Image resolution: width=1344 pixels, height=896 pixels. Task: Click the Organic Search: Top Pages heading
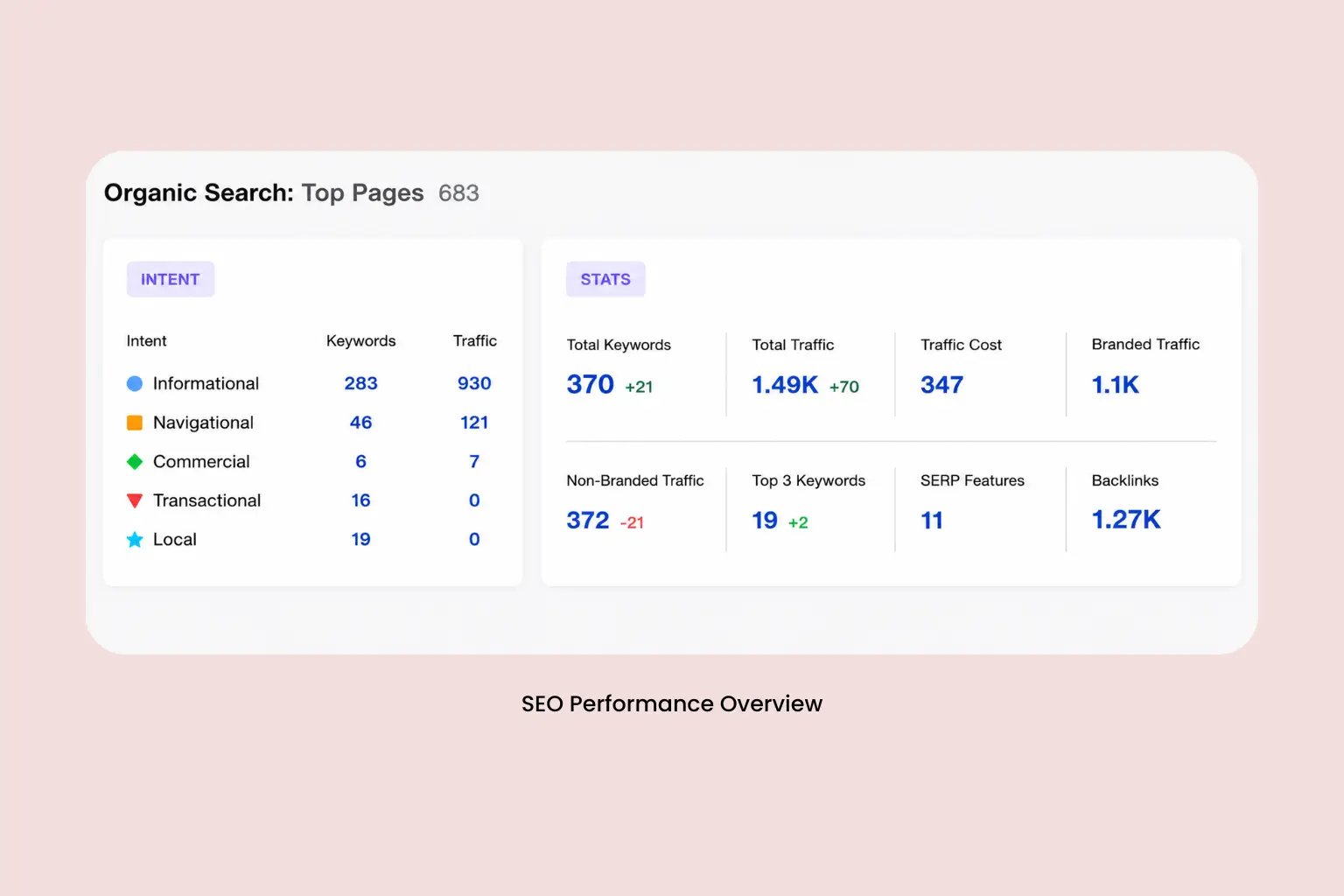[x=264, y=193]
